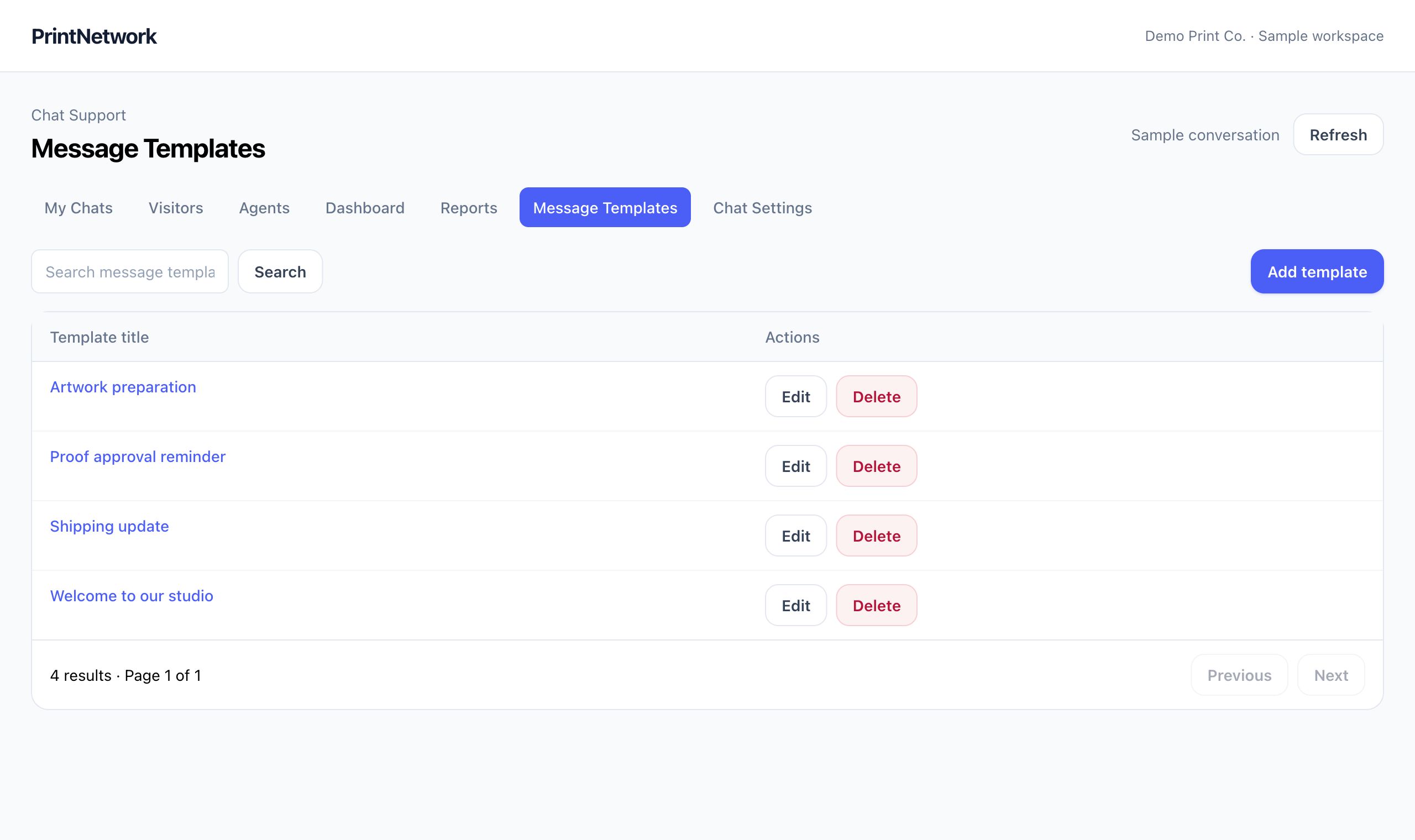Open the Artwork preparation template link
The height and width of the screenshot is (840, 1415).
tap(123, 387)
